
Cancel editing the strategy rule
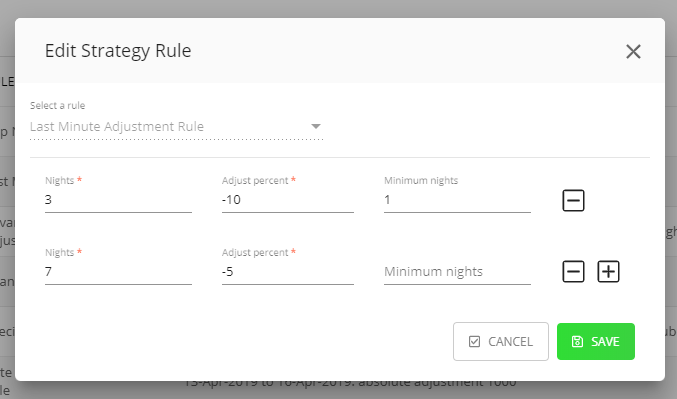coord(501,342)
